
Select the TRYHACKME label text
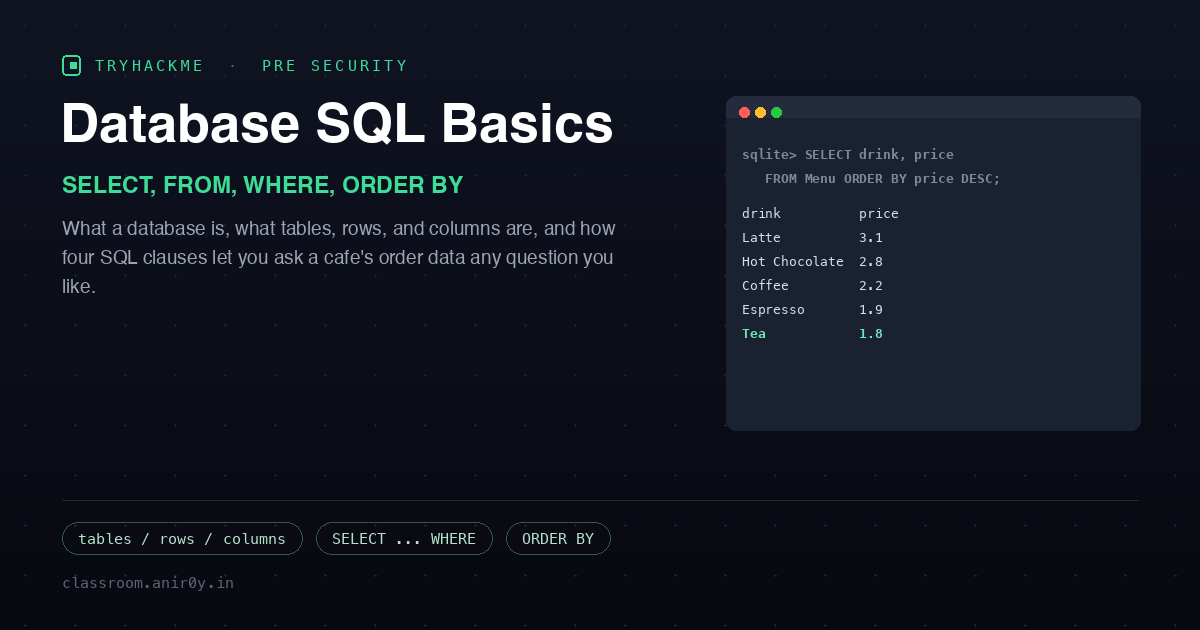coord(150,66)
